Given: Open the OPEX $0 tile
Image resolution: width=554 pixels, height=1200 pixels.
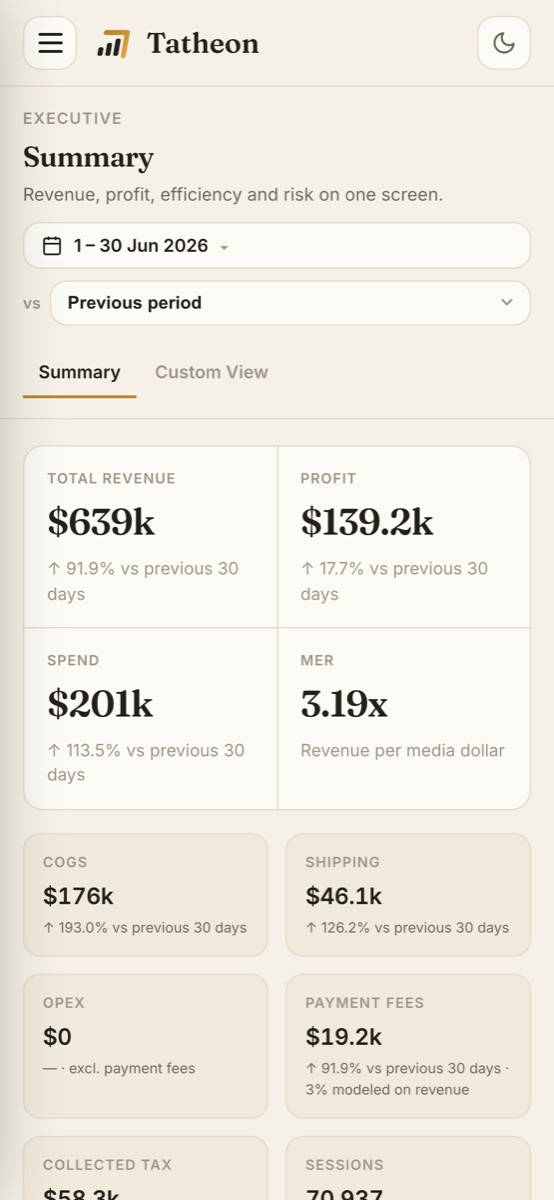Looking at the screenshot, I should click(x=146, y=1046).
